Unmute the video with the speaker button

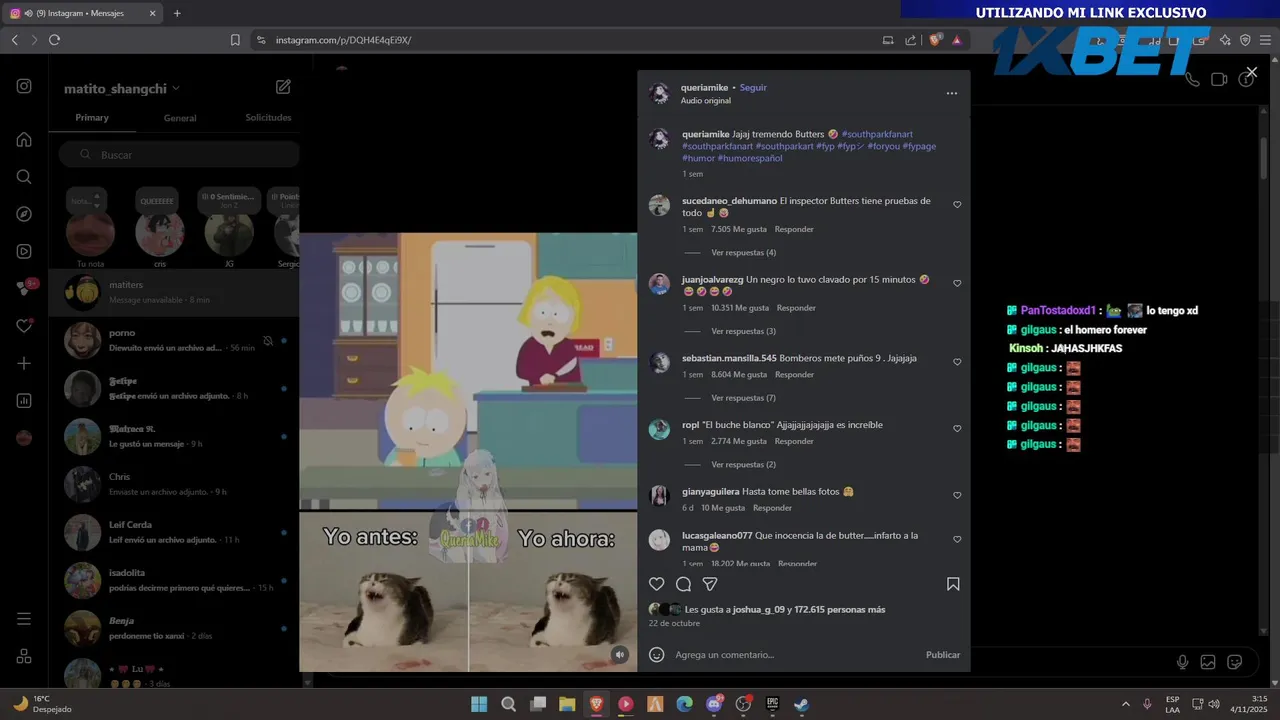tap(620, 655)
